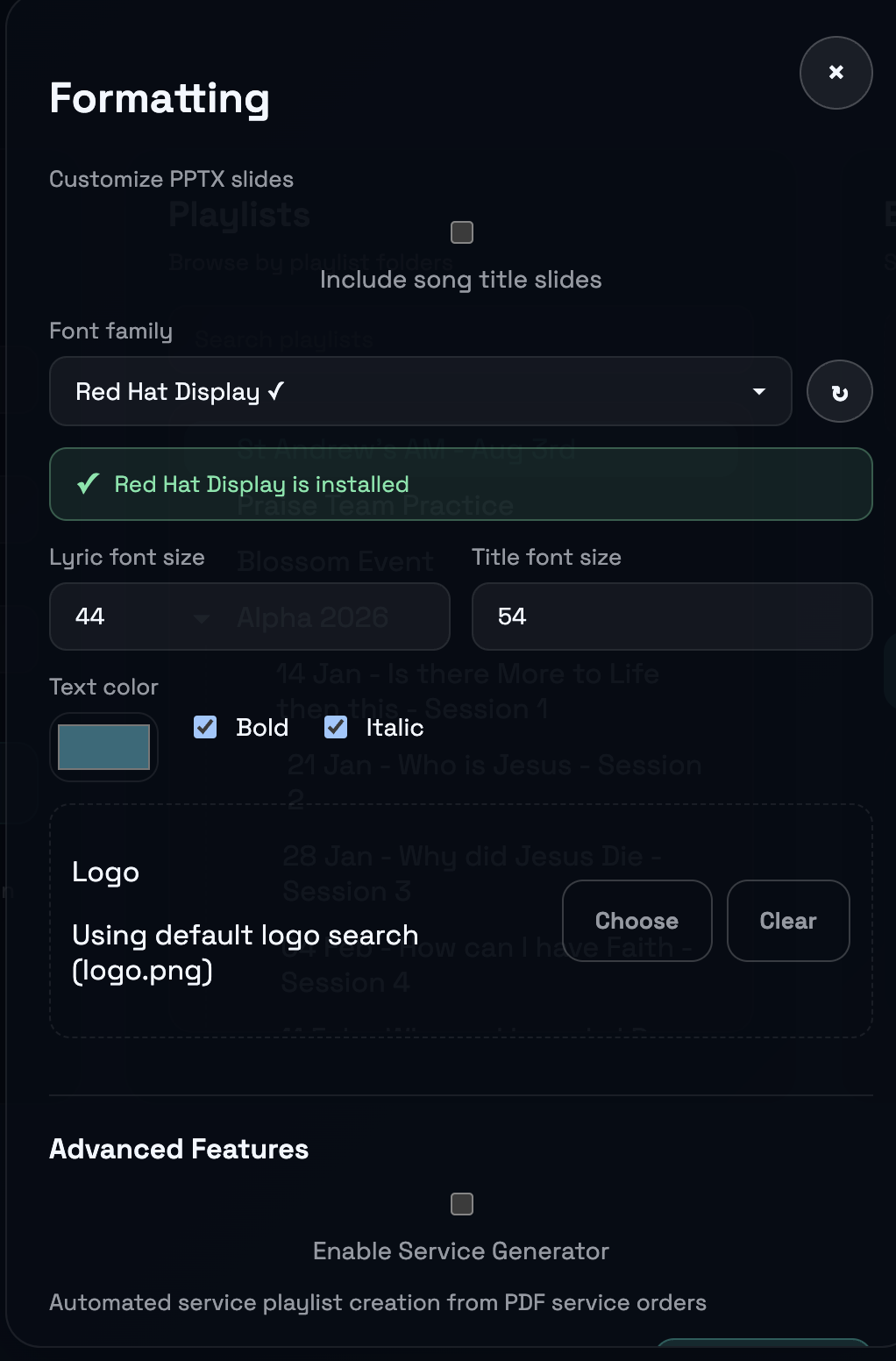Enable Include song title slides
Image resolution: width=896 pixels, height=1361 pixels.
[461, 232]
